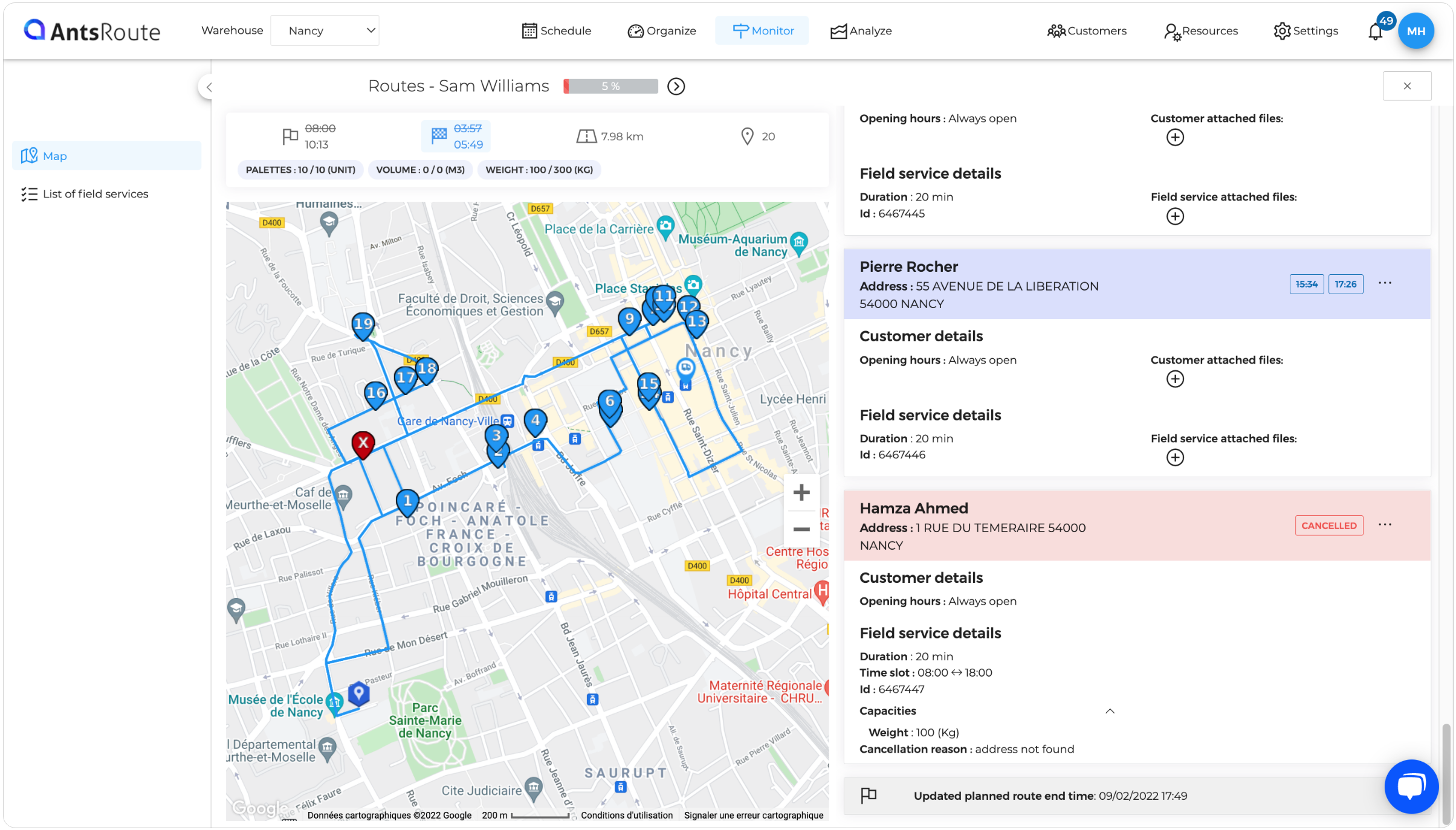Open the Customers menu
Viewport: 1456px width, 830px height.
[x=1086, y=31]
